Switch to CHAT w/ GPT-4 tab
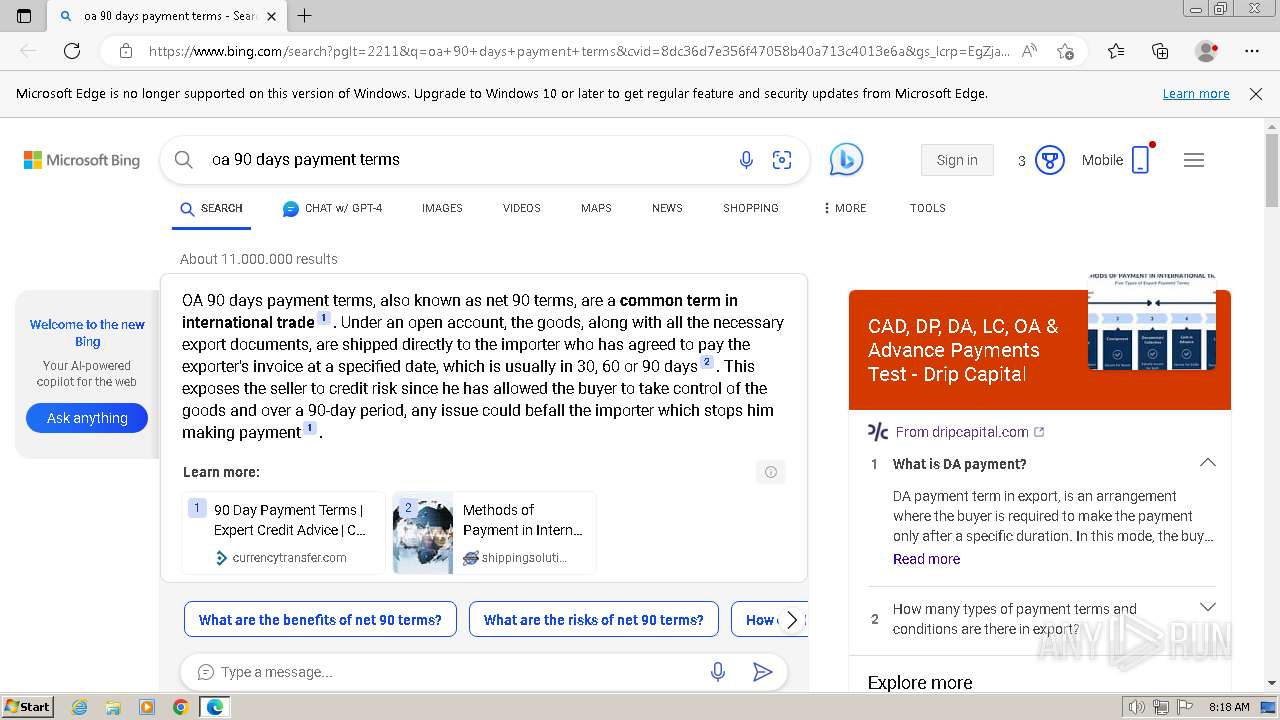Image resolution: width=1280 pixels, height=720 pixels. [x=332, y=208]
